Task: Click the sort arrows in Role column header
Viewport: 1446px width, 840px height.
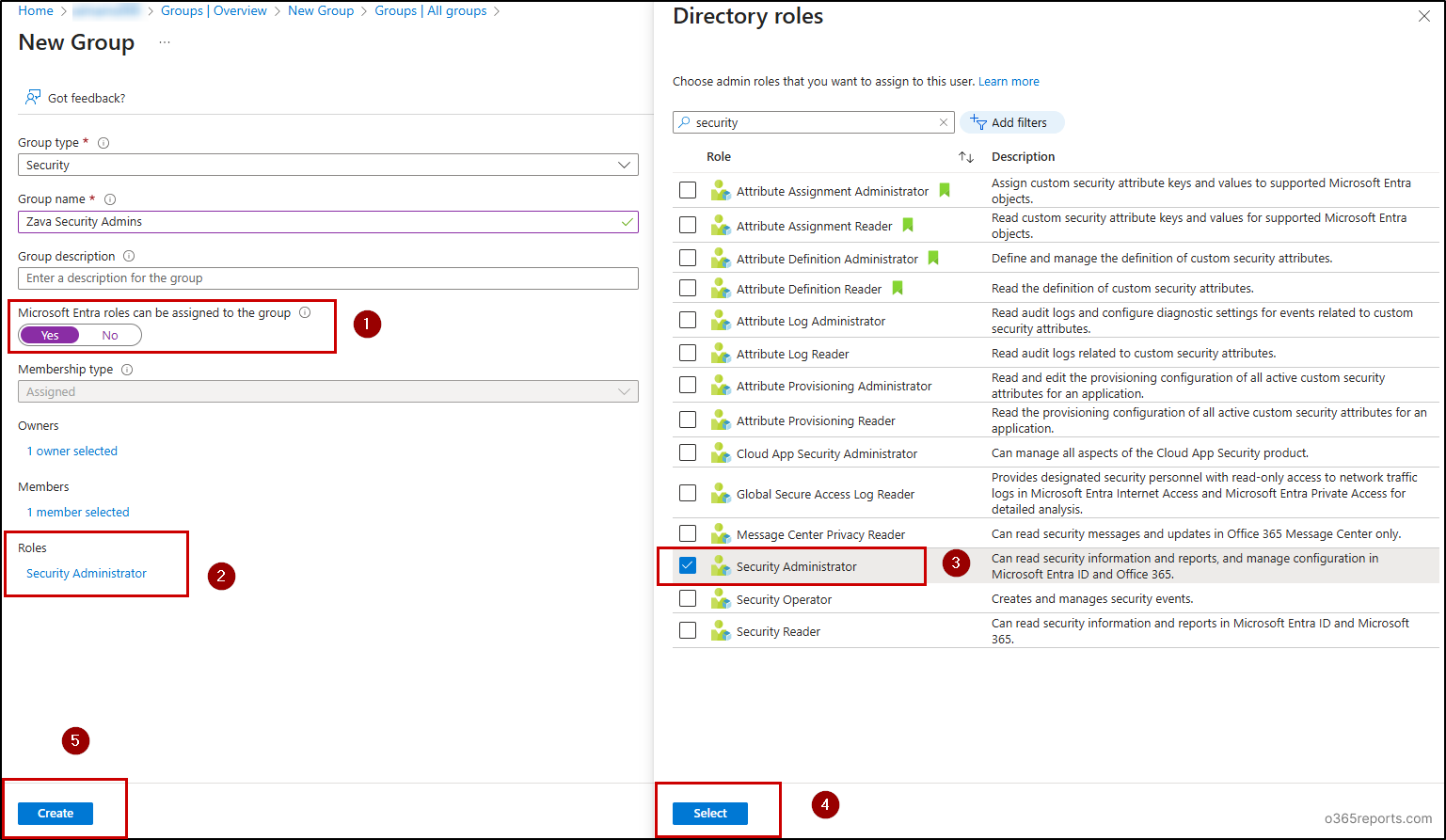Action: point(966,157)
